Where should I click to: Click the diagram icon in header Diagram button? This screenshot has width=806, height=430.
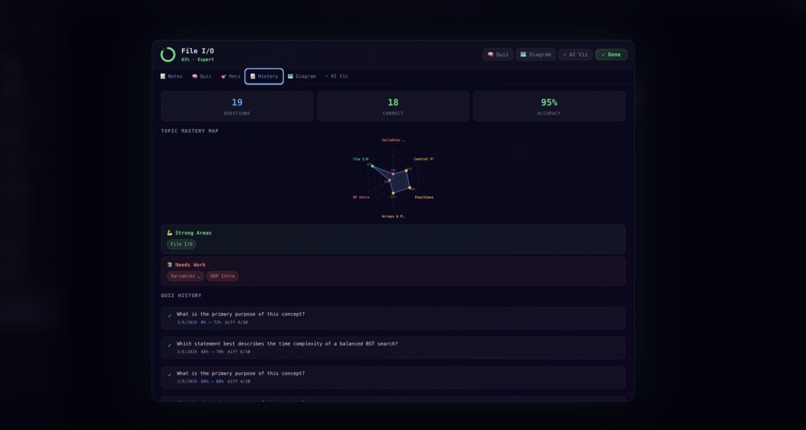click(x=523, y=54)
